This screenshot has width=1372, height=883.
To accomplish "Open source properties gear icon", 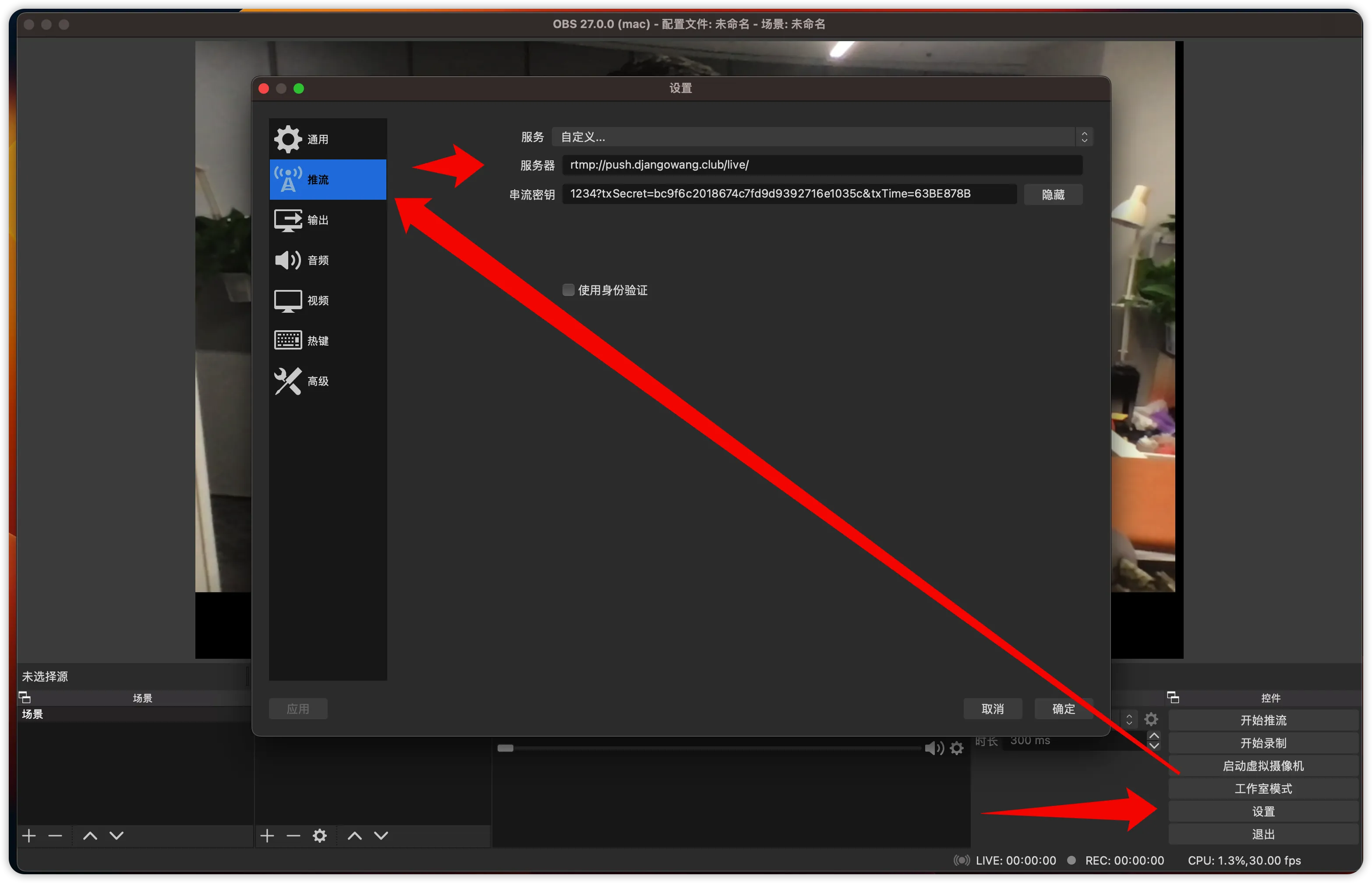I will (x=319, y=836).
